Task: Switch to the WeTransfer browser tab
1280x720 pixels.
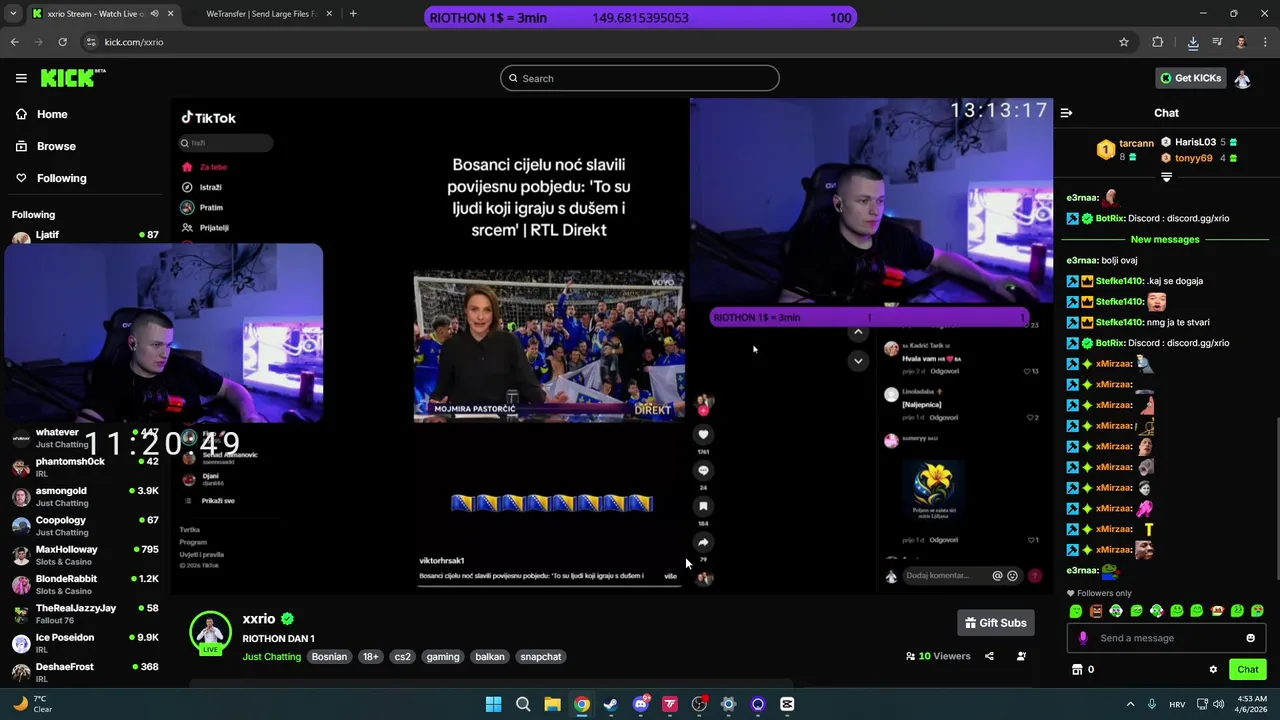Action: [x=262, y=14]
